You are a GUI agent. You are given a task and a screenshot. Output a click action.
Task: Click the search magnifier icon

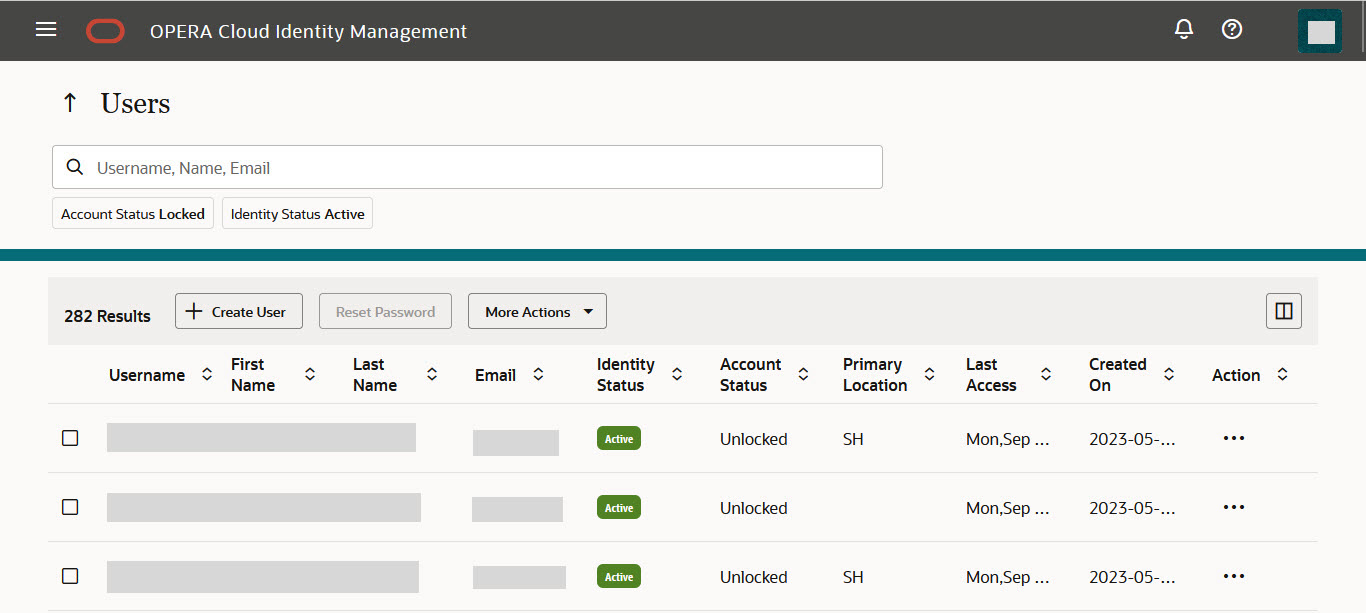(75, 166)
